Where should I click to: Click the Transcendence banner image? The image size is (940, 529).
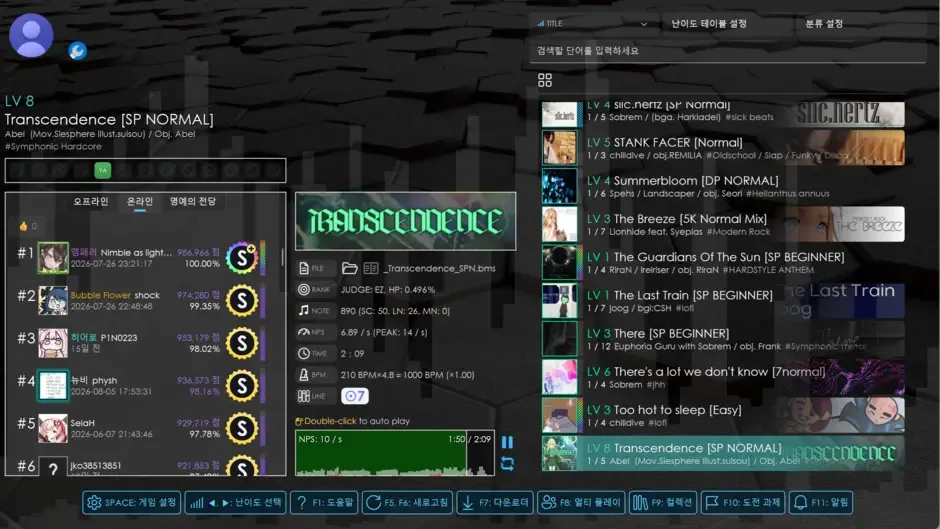click(405, 221)
